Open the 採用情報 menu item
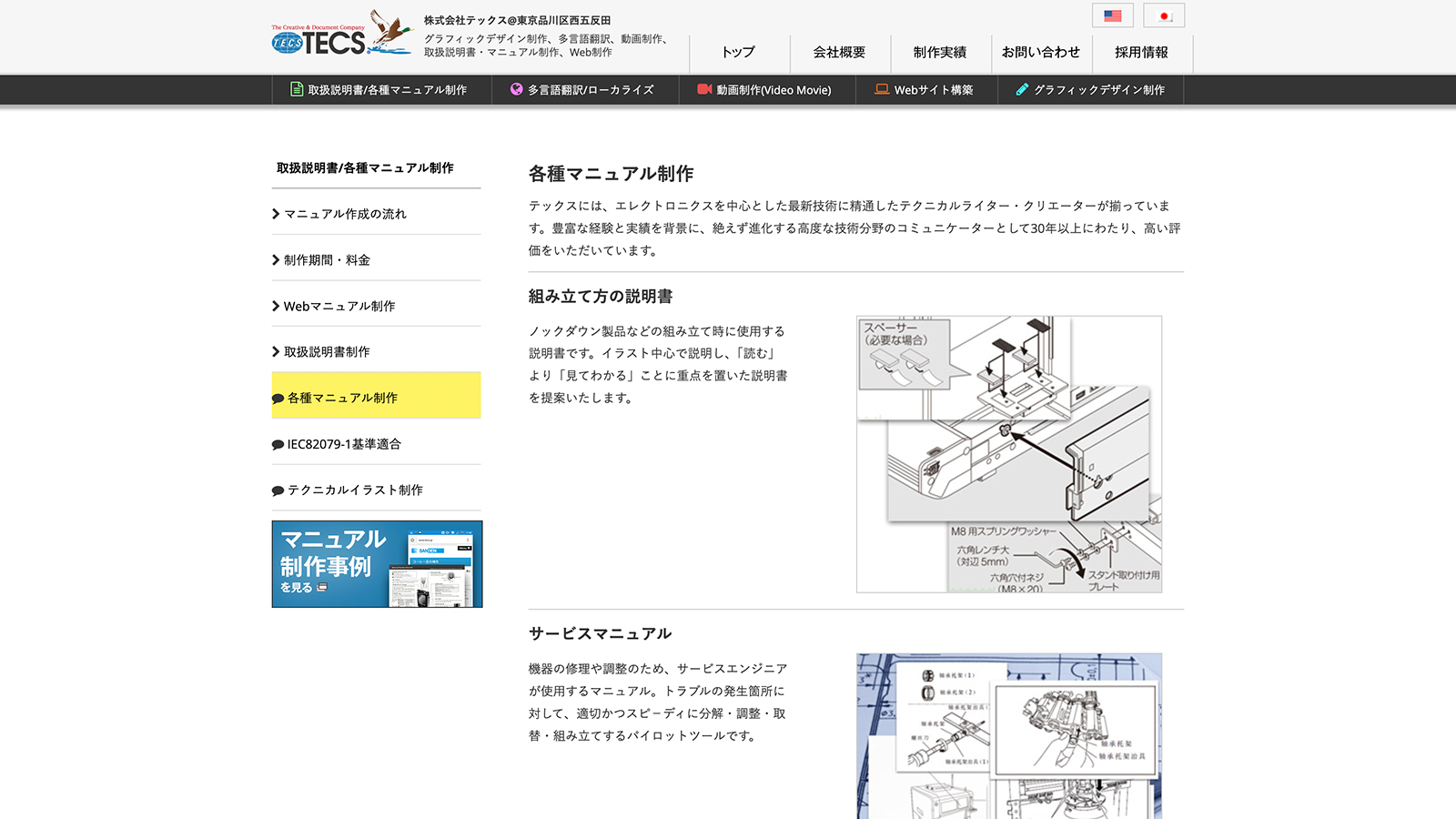The image size is (1456, 819). (1141, 53)
